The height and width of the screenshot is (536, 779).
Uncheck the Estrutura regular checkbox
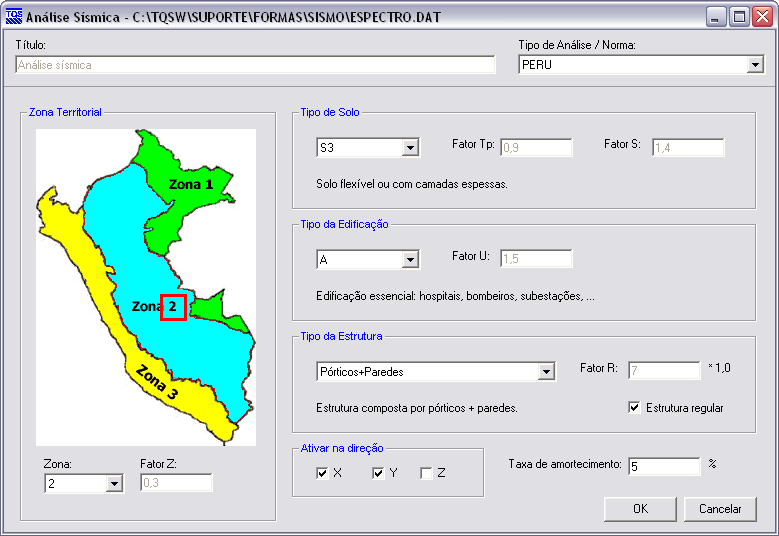[x=634, y=408]
